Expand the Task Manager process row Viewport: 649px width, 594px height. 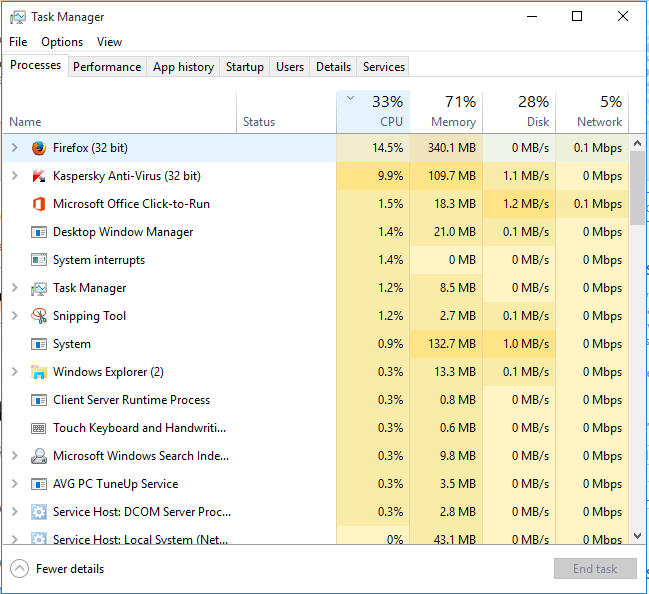point(15,287)
